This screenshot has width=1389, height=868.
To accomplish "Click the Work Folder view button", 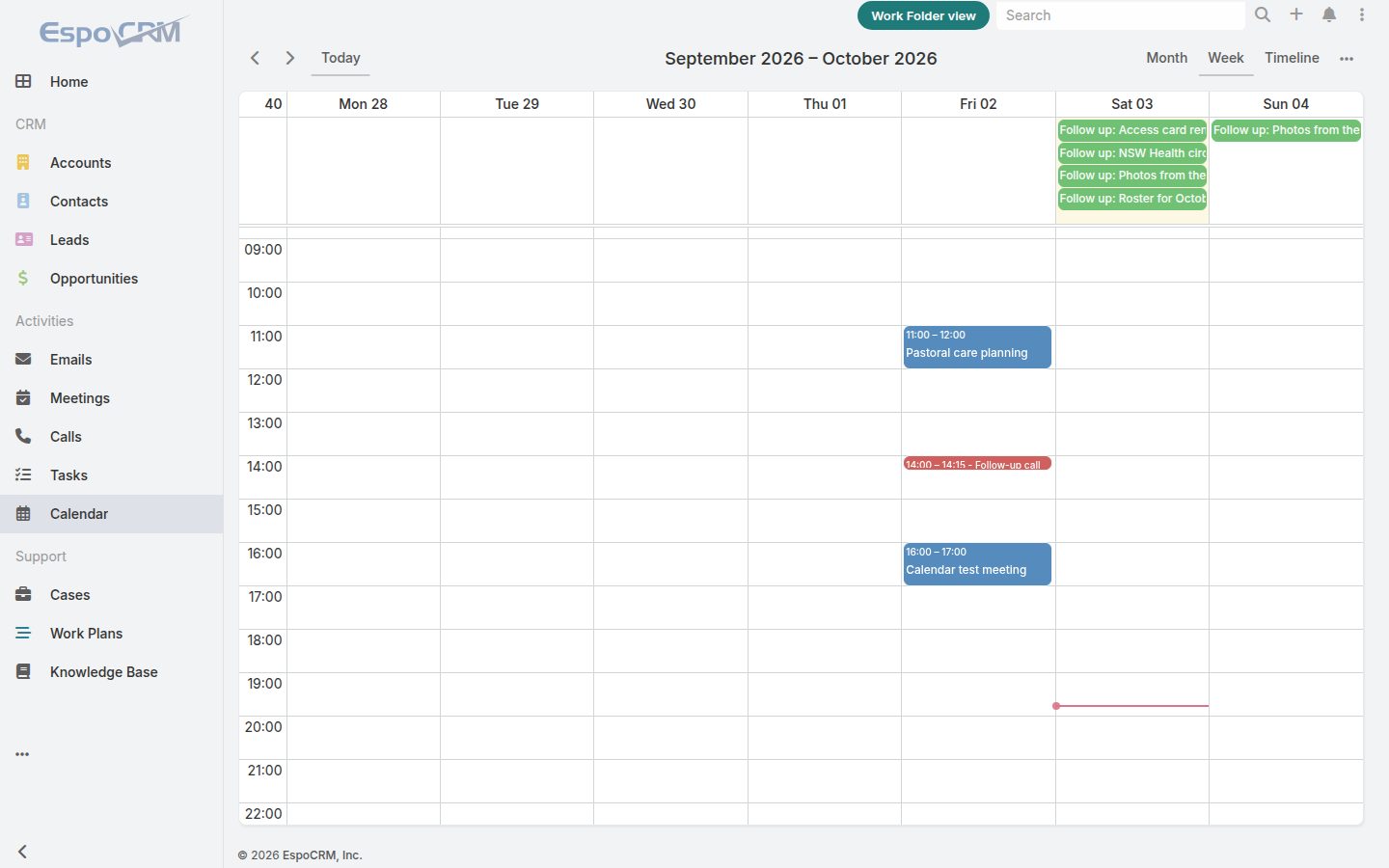I will (x=923, y=15).
